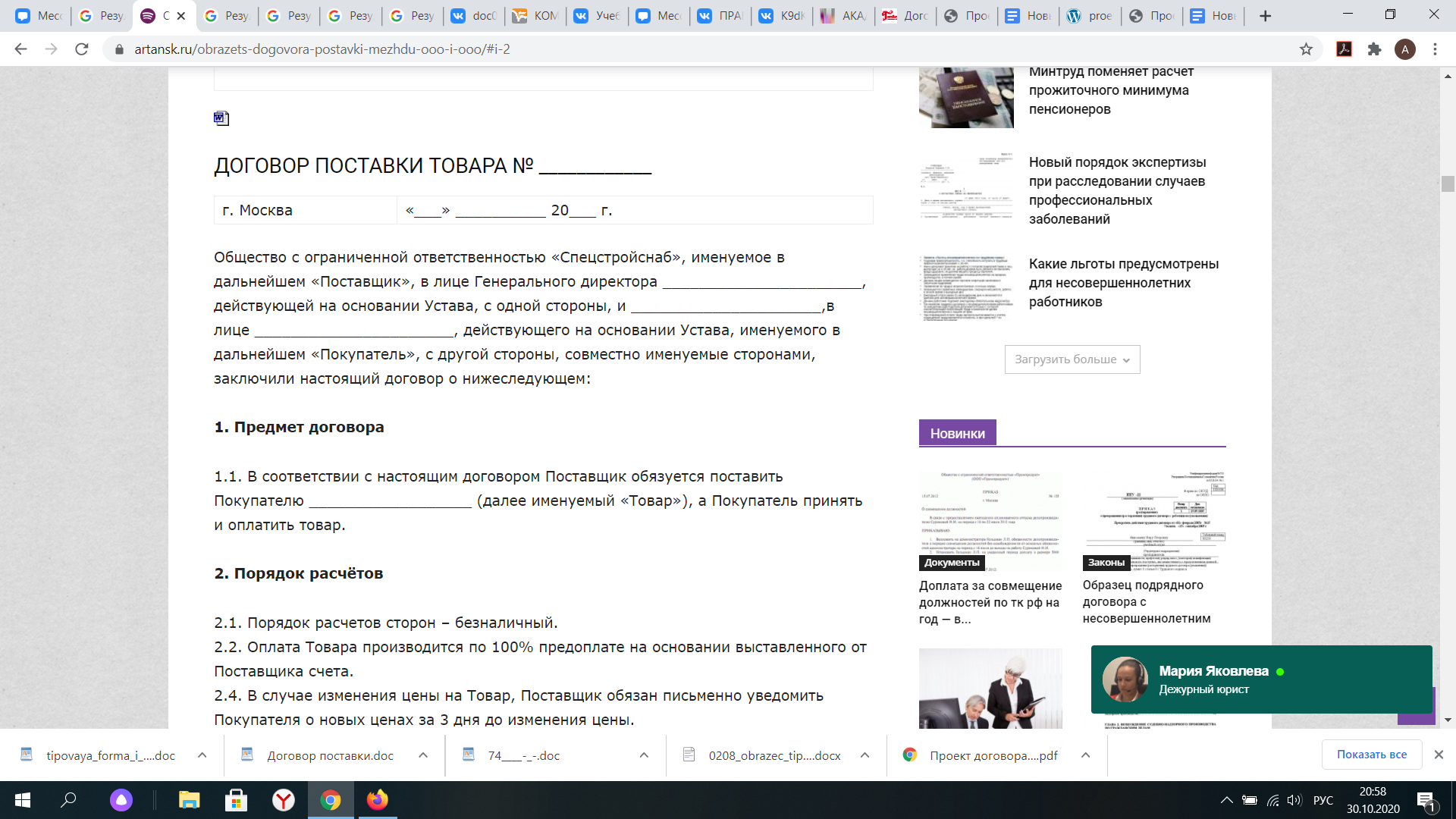
Task: Click the browser Forward arrow
Action: 51,49
